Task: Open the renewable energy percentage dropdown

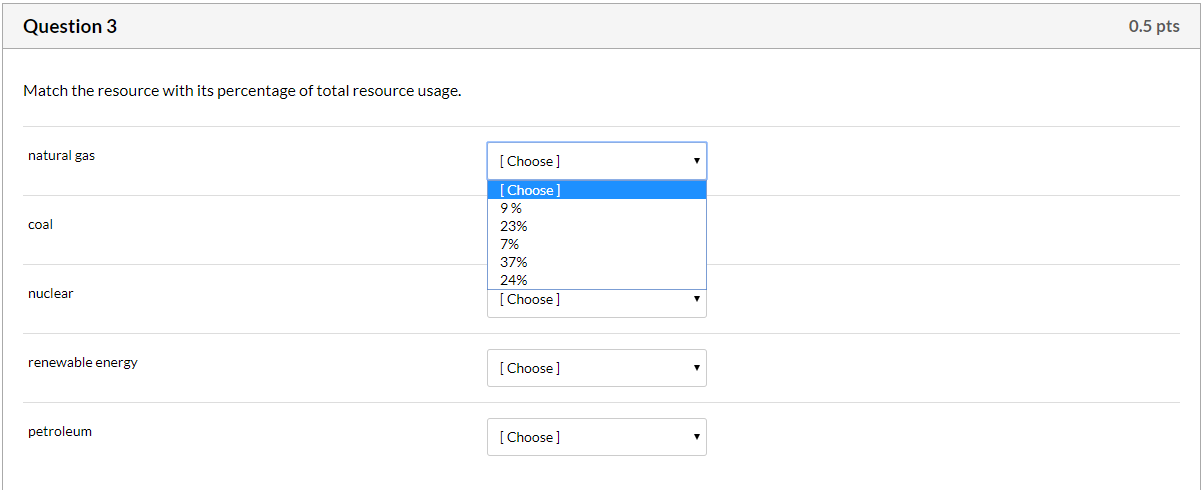Action: tap(597, 368)
